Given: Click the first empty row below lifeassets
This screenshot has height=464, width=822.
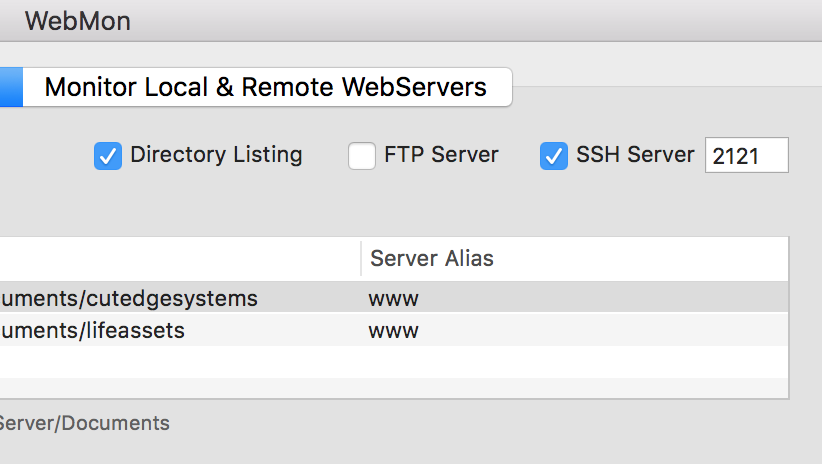Looking at the screenshot, I should [394, 360].
